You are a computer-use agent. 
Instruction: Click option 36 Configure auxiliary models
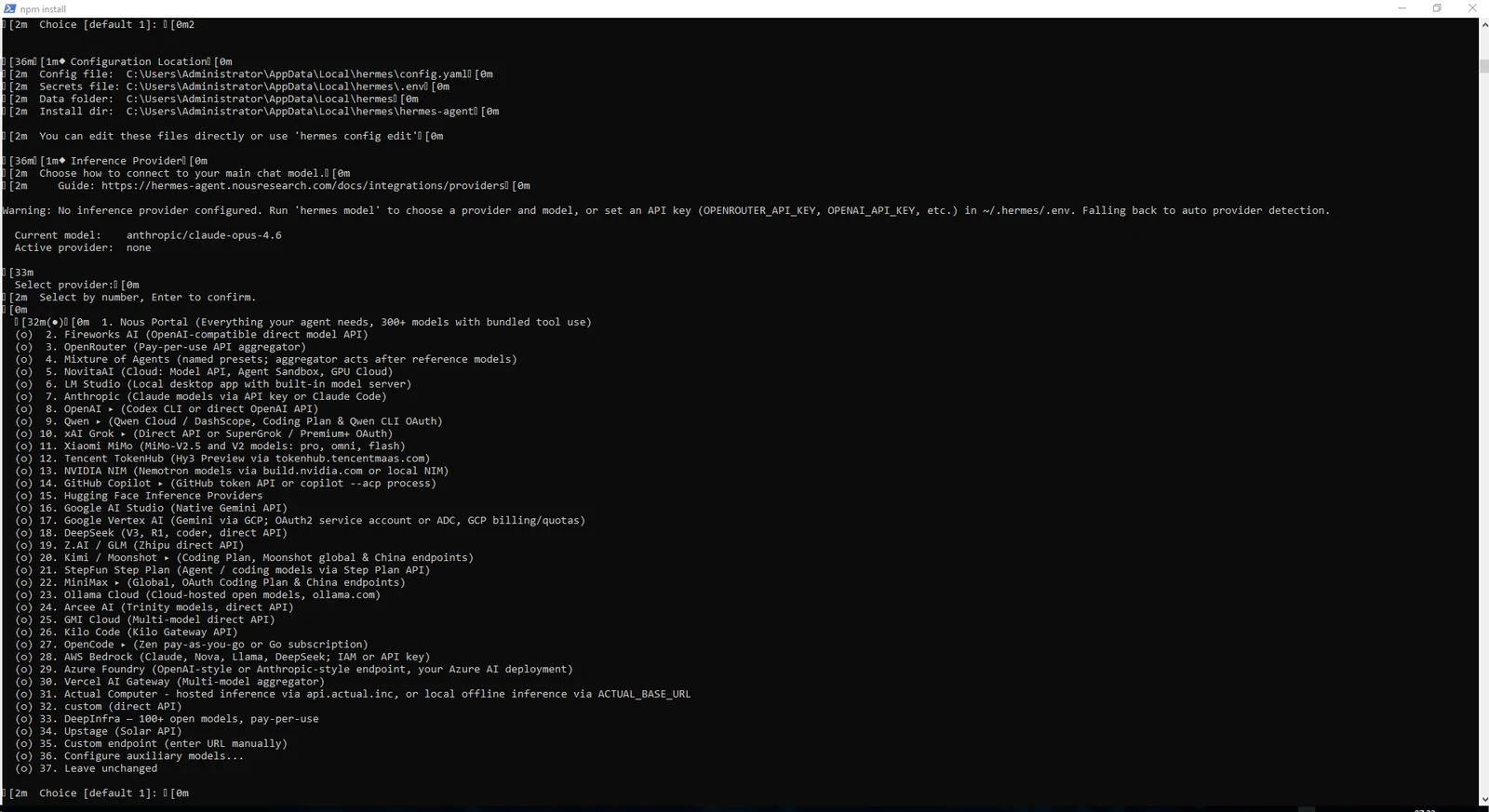[x=129, y=756]
